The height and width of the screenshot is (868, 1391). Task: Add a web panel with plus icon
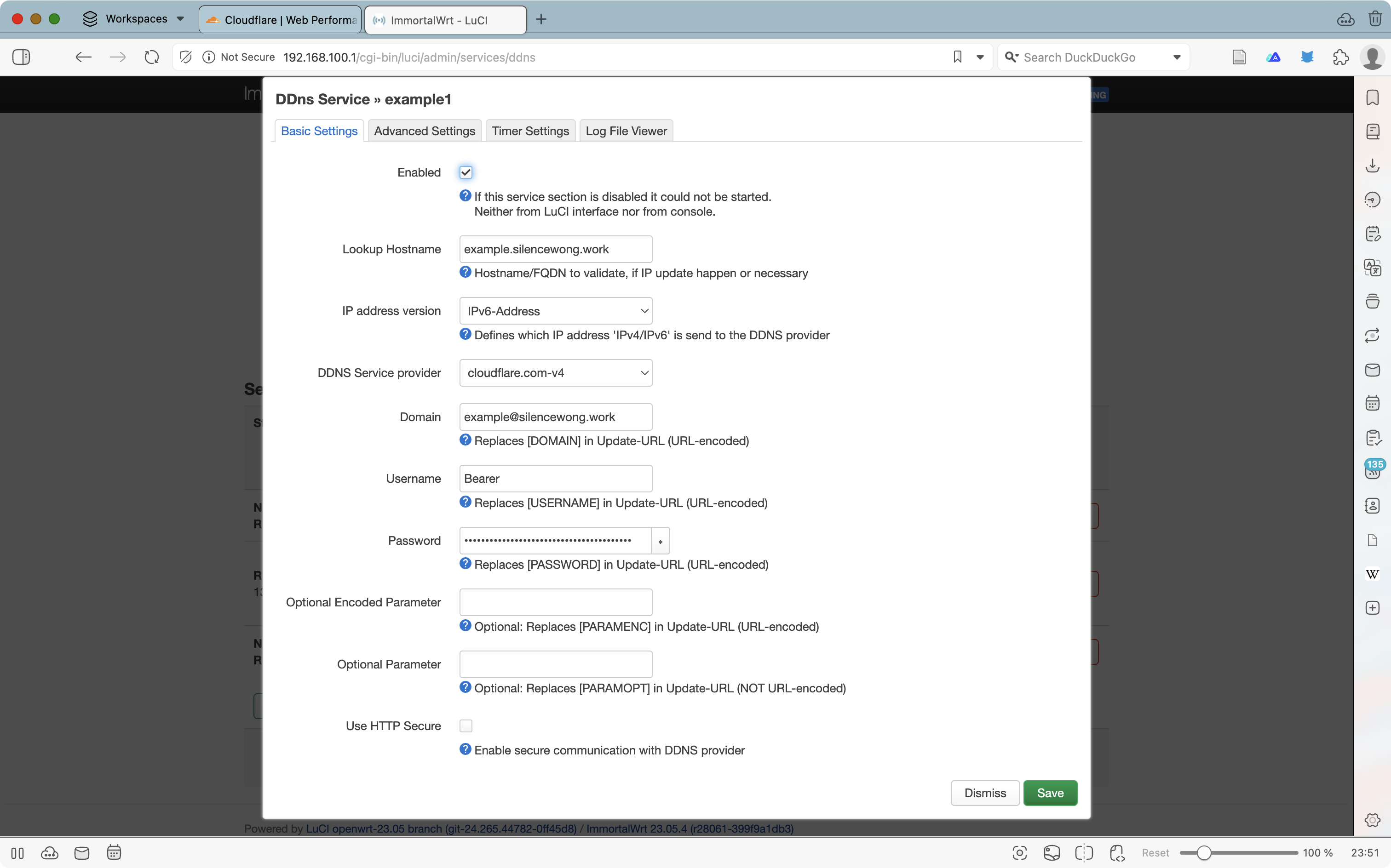(1372, 608)
